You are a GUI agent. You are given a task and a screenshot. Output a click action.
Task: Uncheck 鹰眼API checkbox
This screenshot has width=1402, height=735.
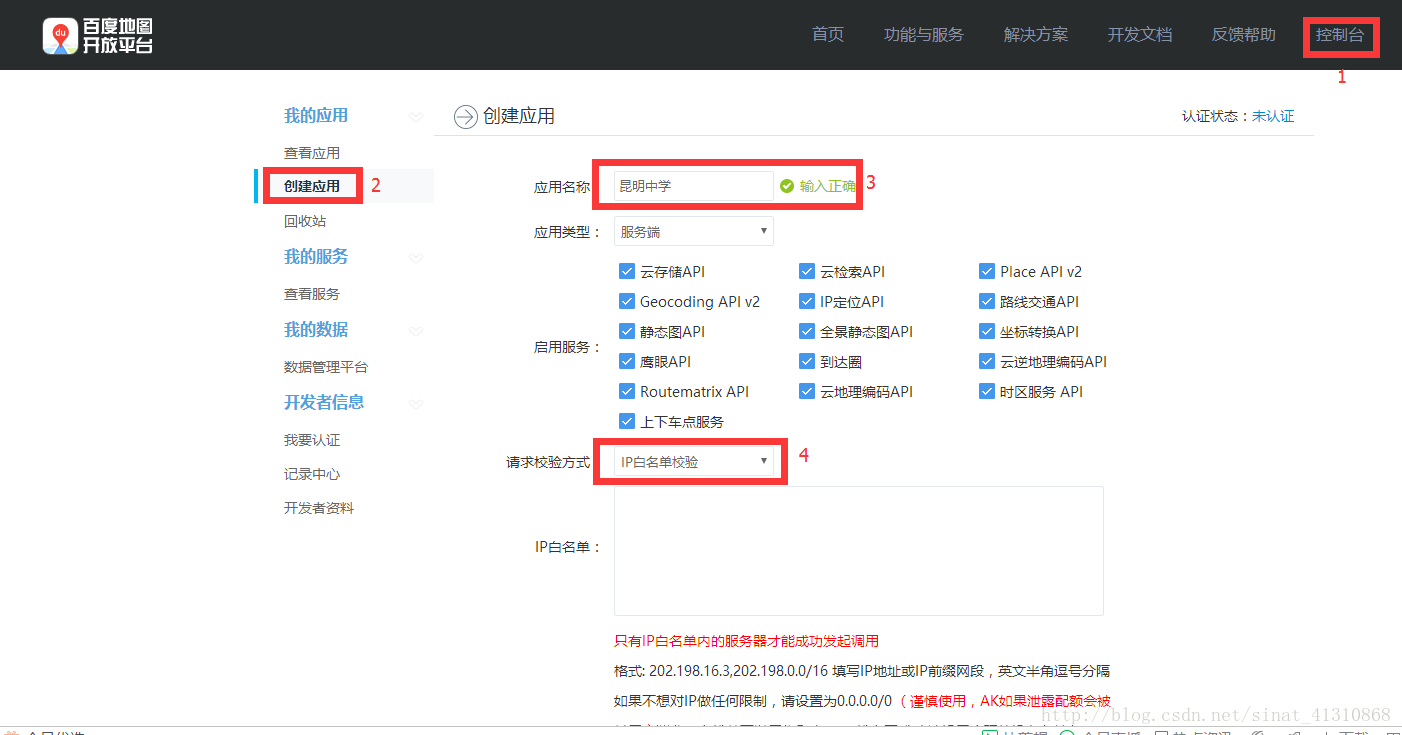[x=627, y=361]
